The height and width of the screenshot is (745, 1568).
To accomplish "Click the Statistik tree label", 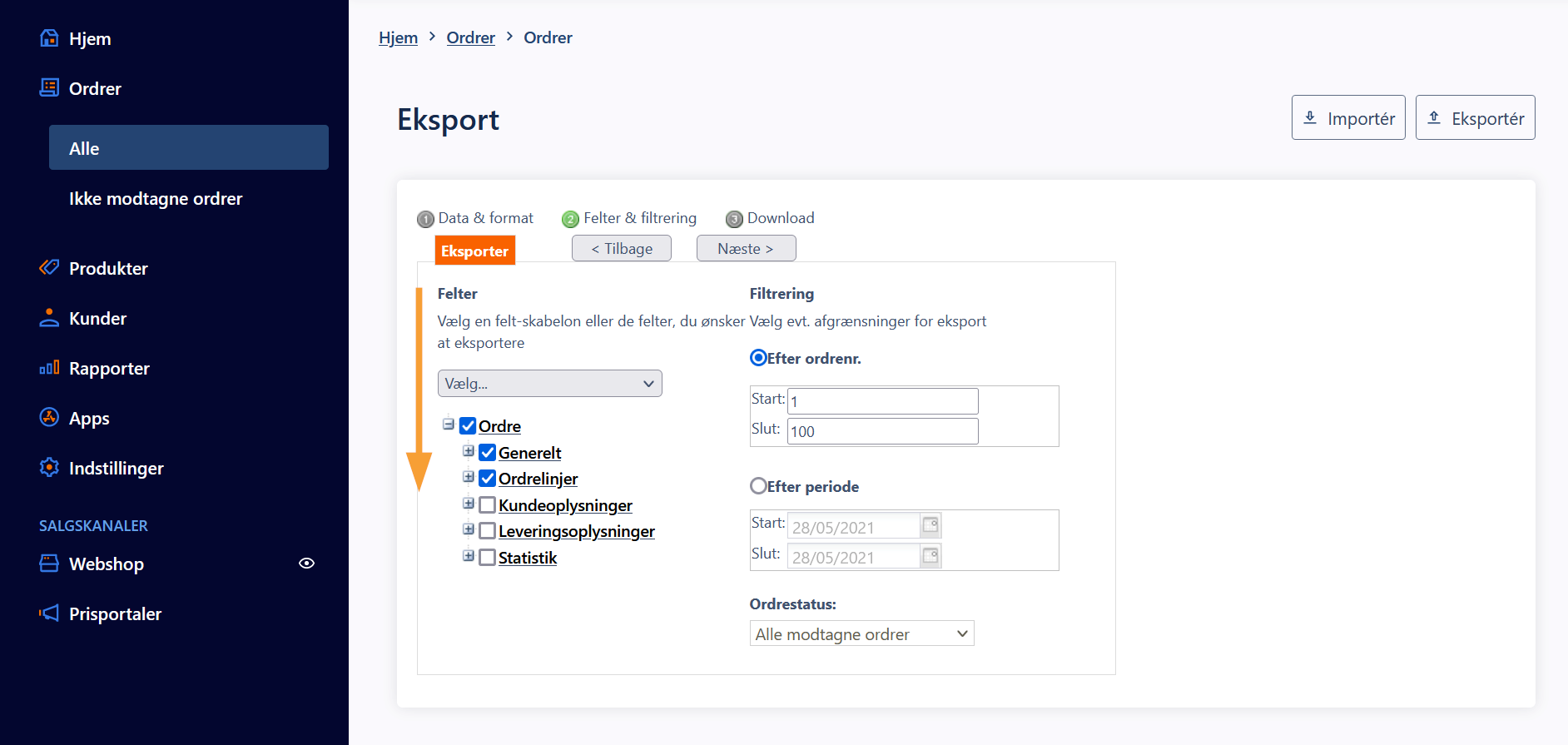I will click(x=528, y=558).
